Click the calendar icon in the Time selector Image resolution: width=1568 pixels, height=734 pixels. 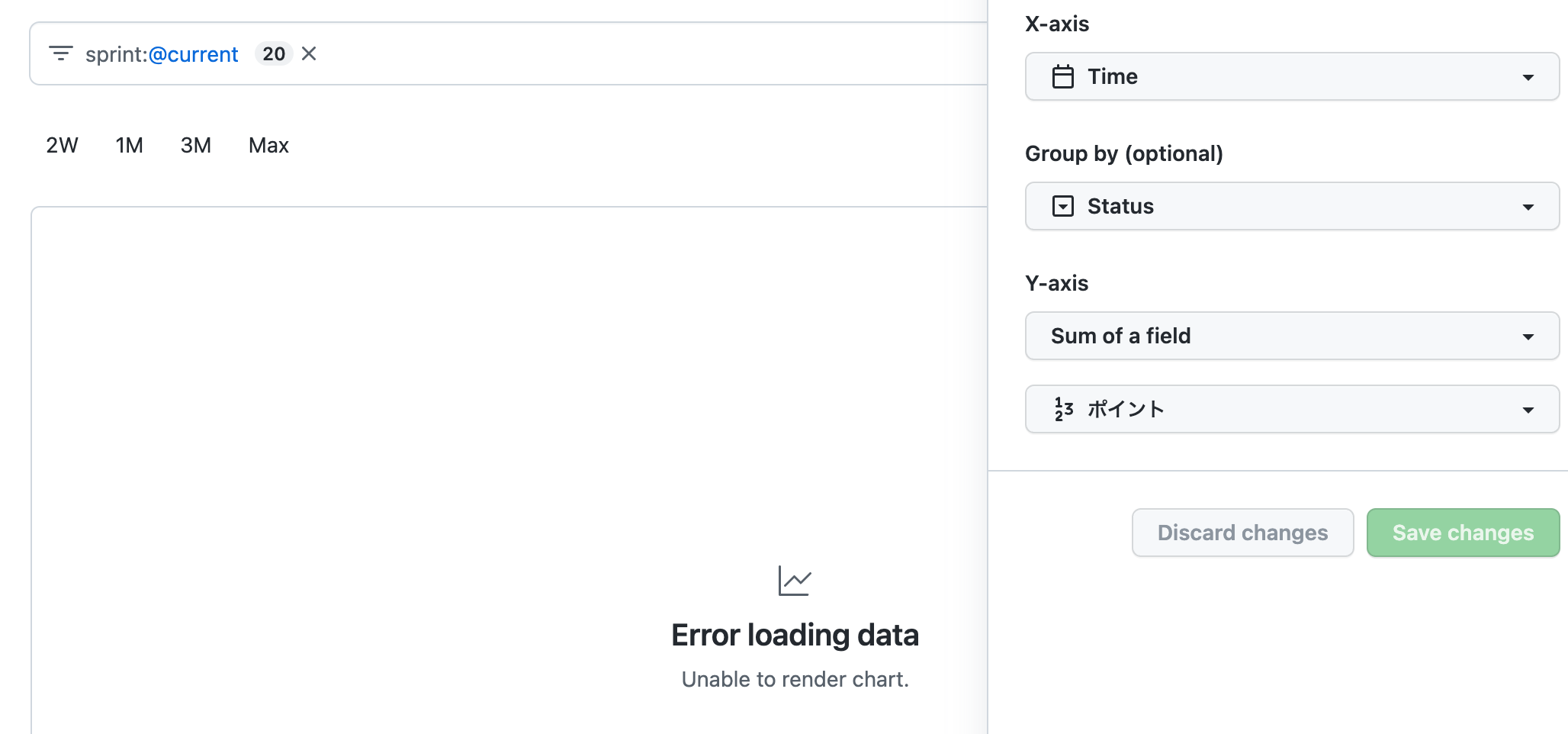[x=1063, y=76]
